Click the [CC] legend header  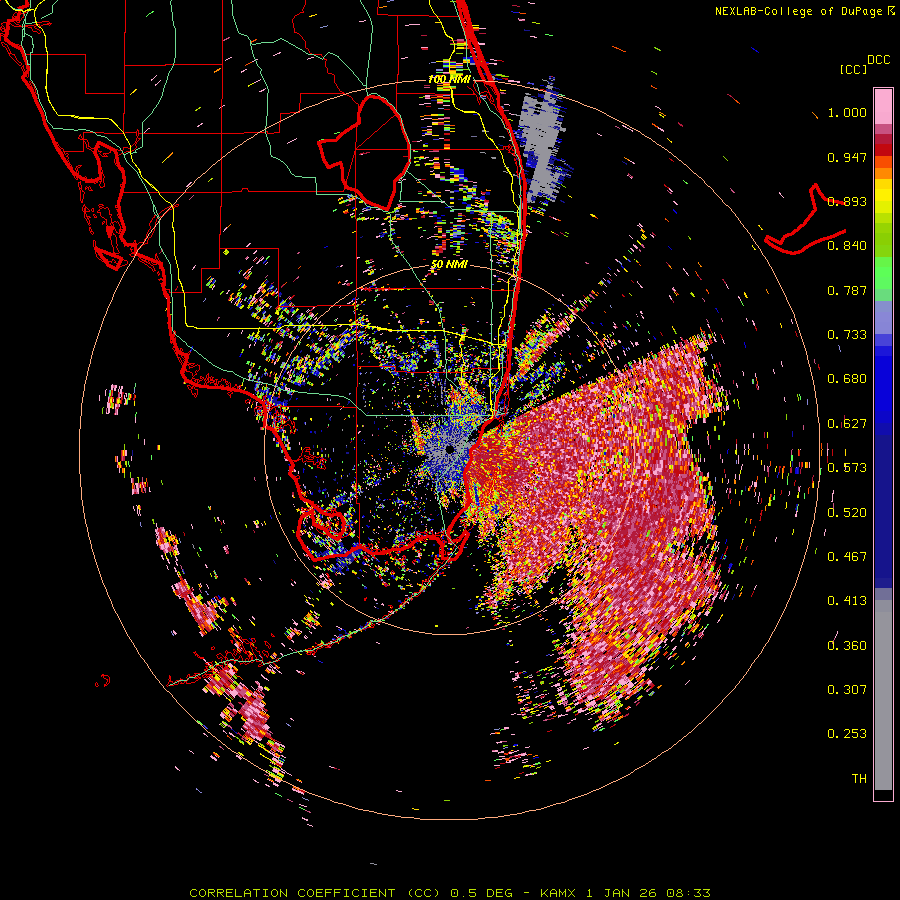853,69
